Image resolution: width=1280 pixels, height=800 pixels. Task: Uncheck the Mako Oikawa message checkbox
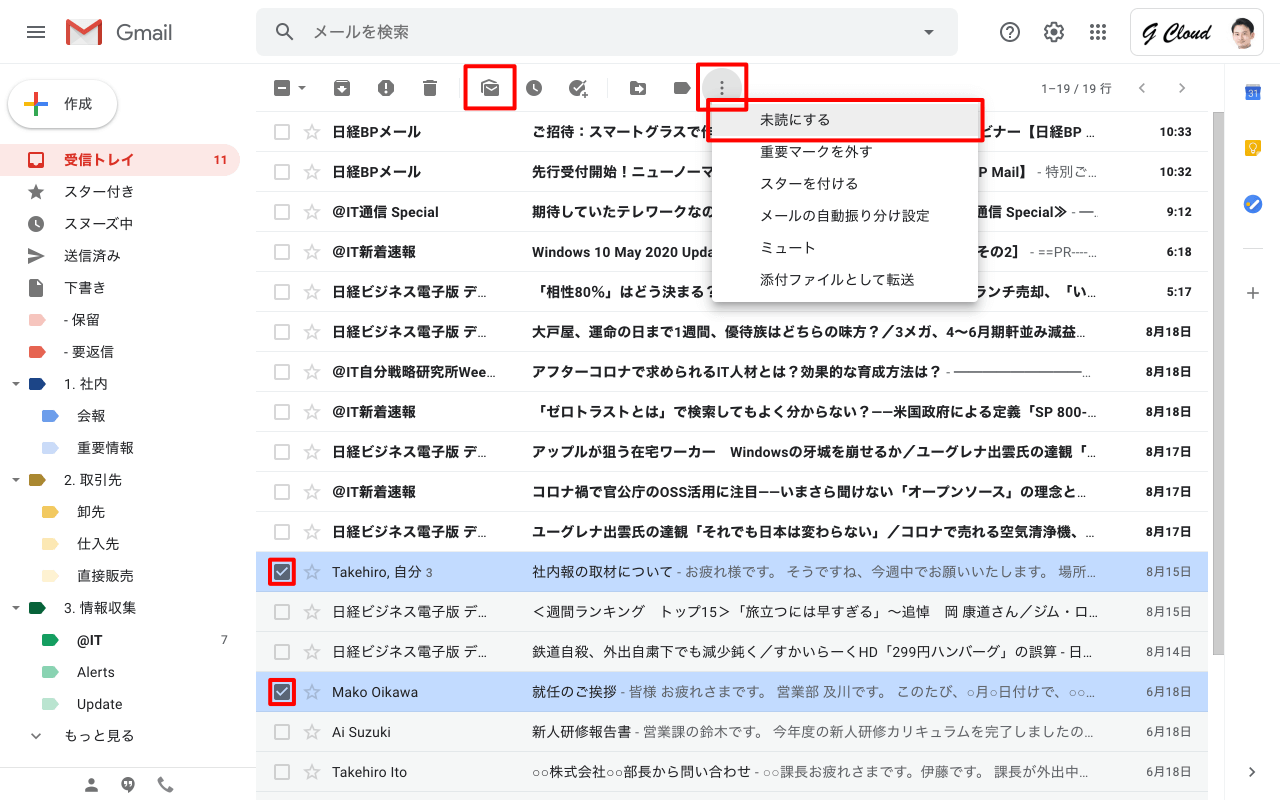(282, 692)
